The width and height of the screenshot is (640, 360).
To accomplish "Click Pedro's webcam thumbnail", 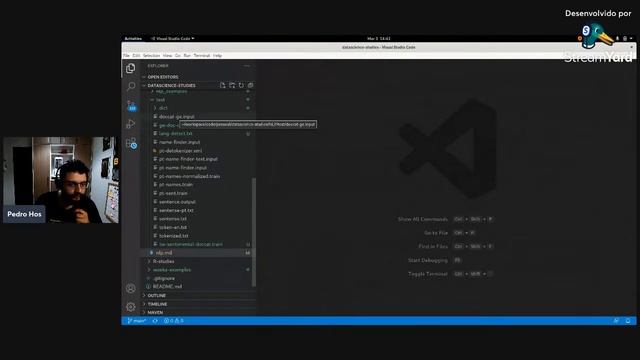I will (x=60, y=180).
